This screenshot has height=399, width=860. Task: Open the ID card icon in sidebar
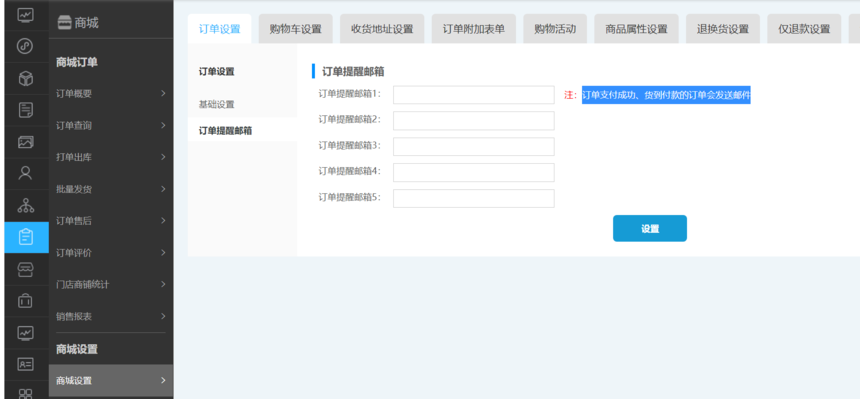26,364
